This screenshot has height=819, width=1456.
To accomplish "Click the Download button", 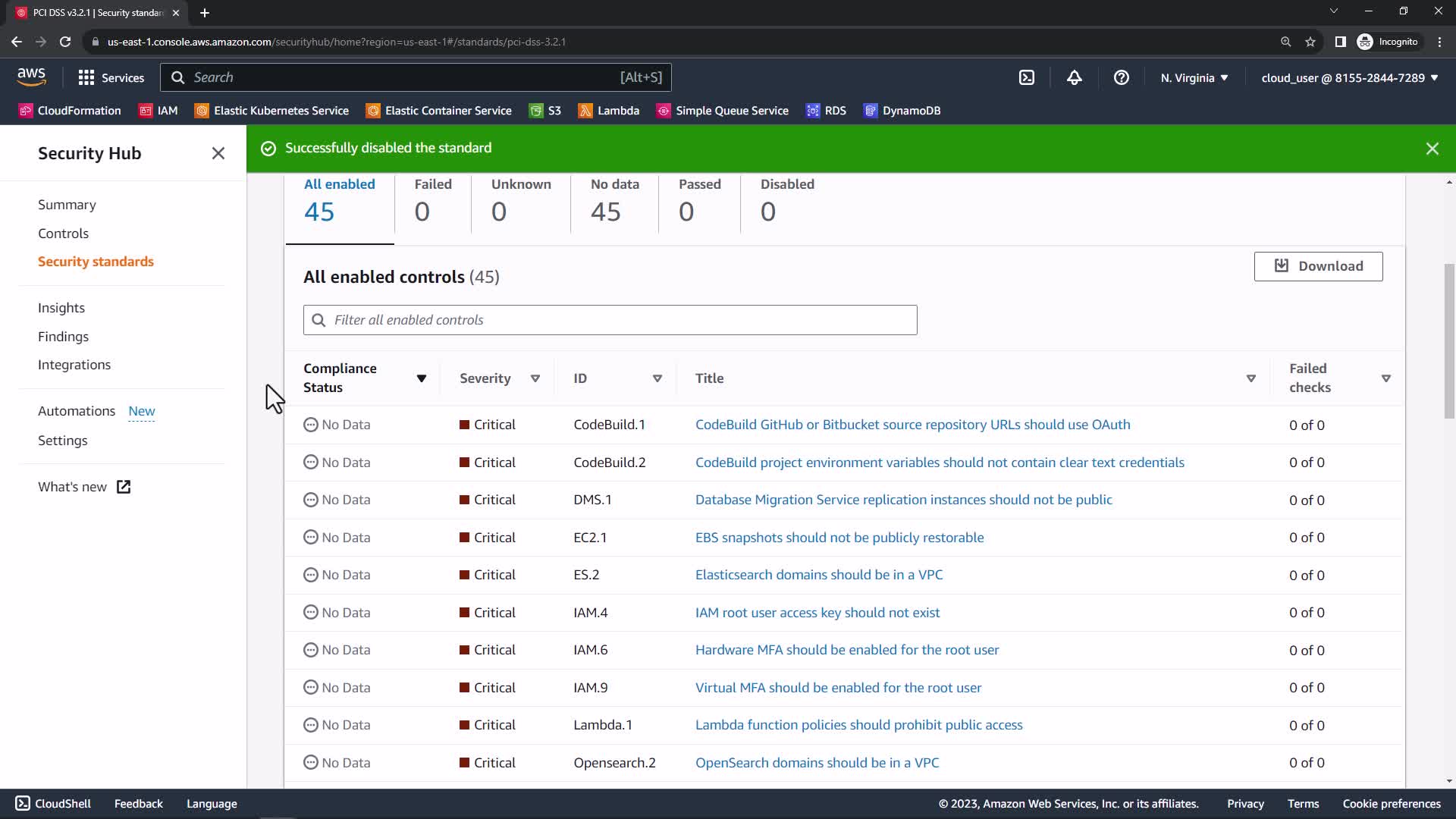I will tap(1318, 266).
